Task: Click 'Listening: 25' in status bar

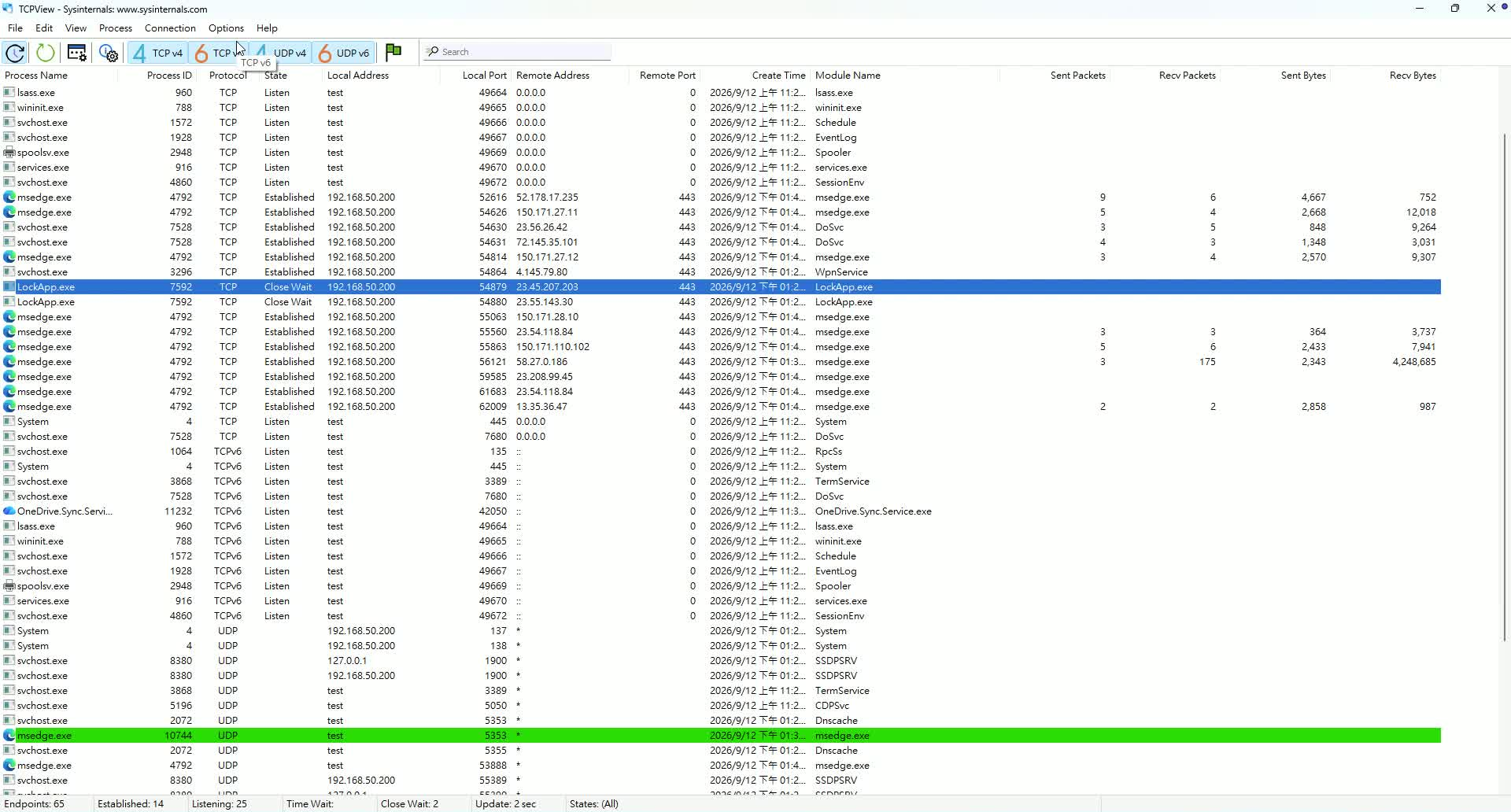Action: (x=220, y=804)
